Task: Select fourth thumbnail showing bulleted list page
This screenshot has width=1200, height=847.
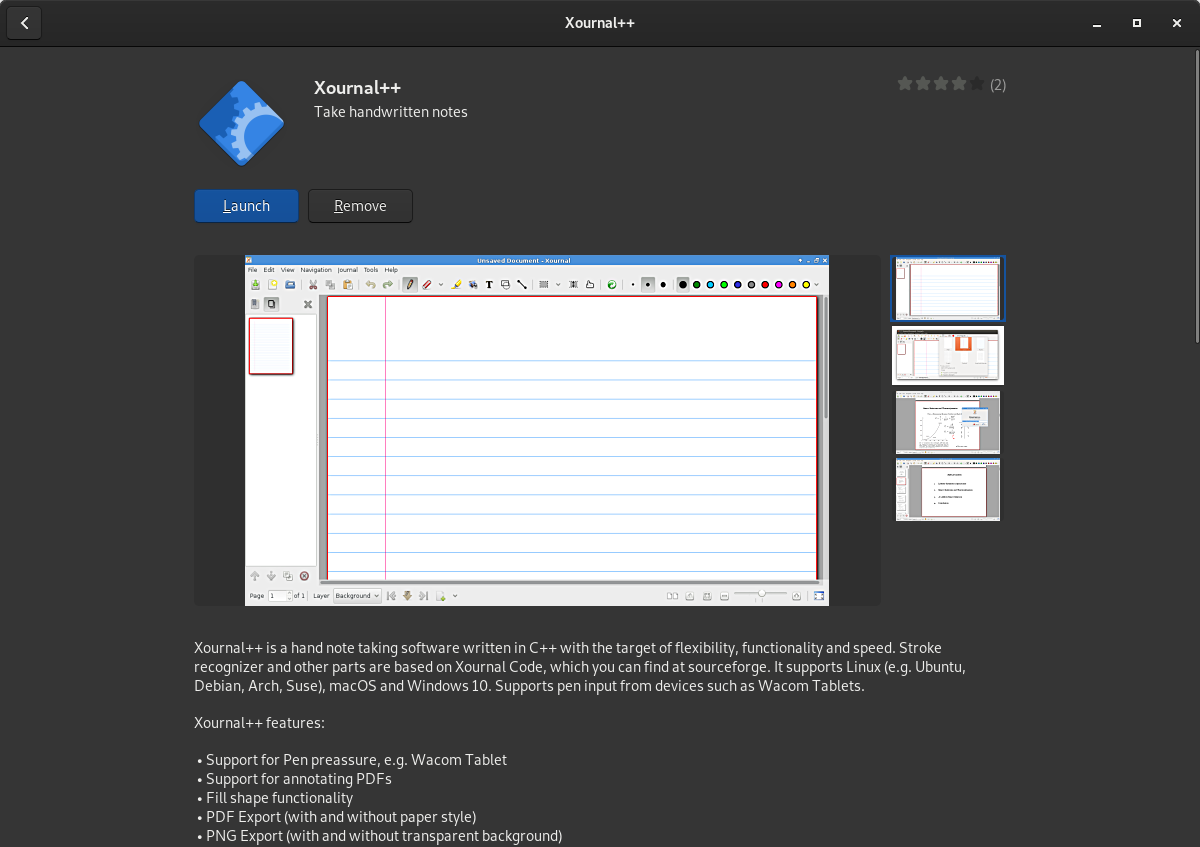Action: coord(948,489)
